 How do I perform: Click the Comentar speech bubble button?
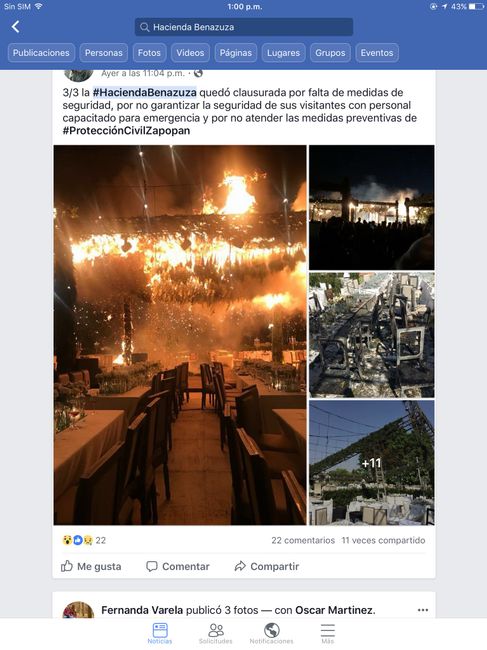178,566
